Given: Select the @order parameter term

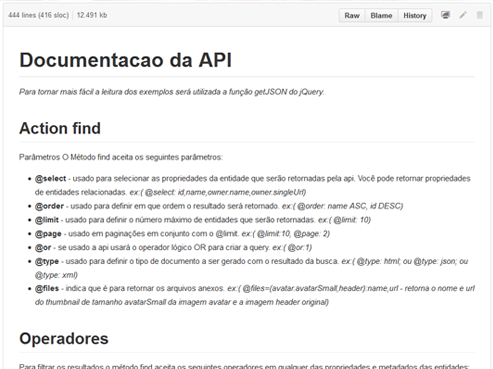Looking at the screenshot, I should click(49, 206).
